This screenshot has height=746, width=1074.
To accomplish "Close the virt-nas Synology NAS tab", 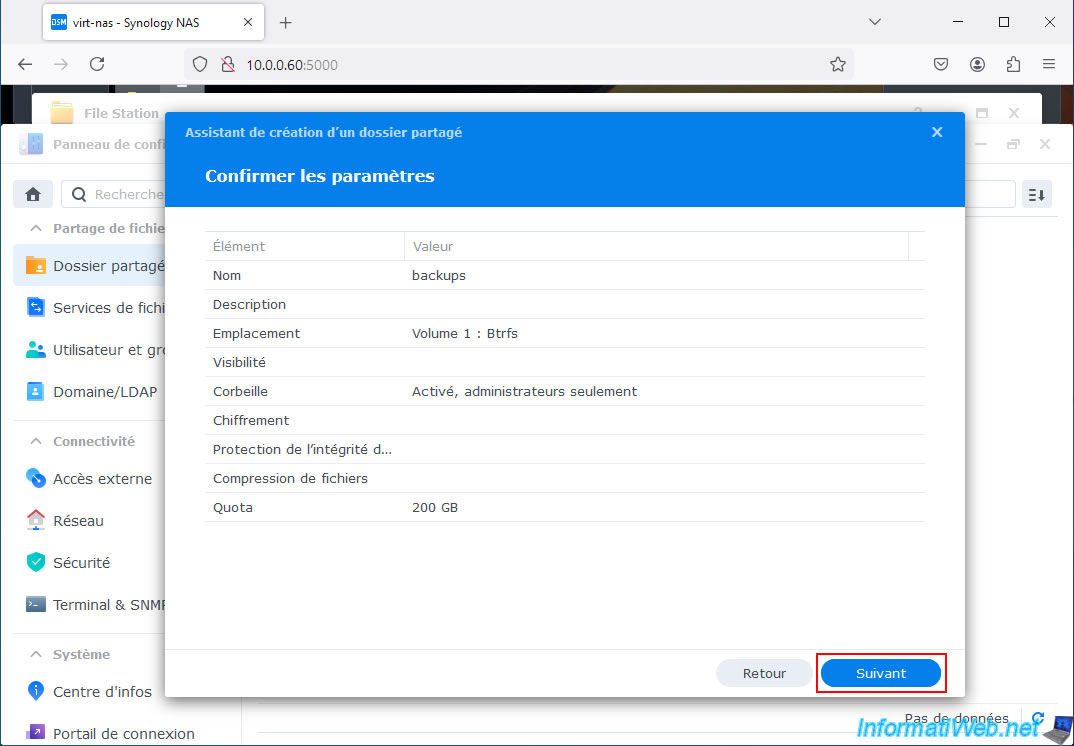I will click(x=248, y=23).
